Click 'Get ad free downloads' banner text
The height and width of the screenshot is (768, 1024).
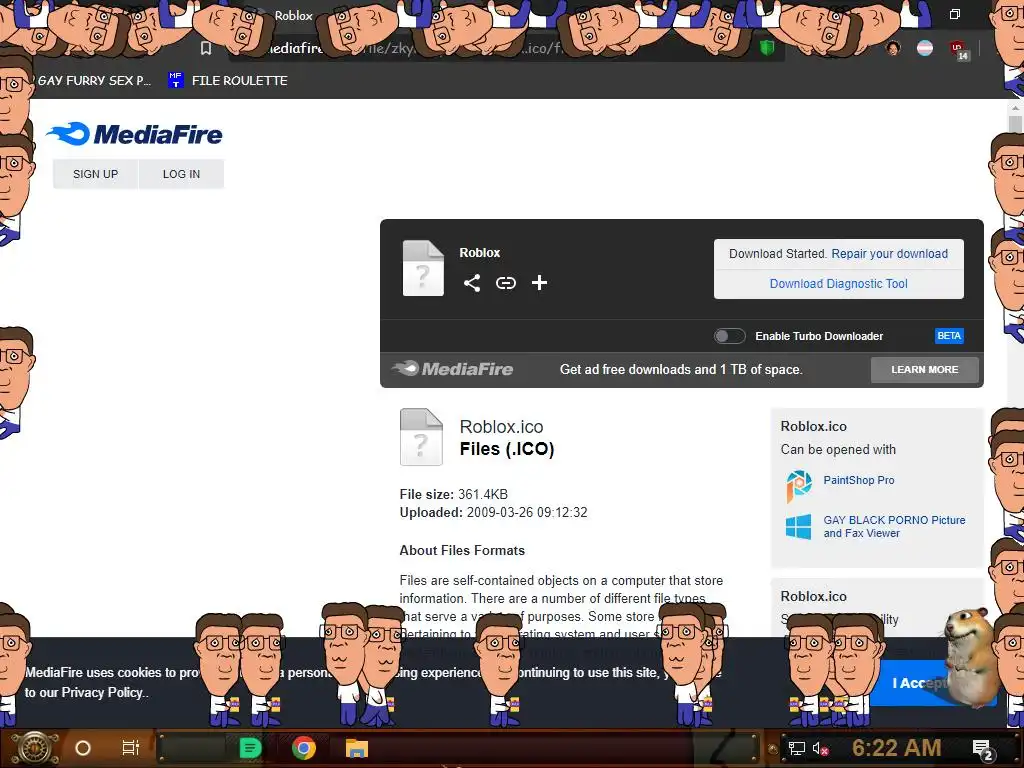[x=680, y=370]
